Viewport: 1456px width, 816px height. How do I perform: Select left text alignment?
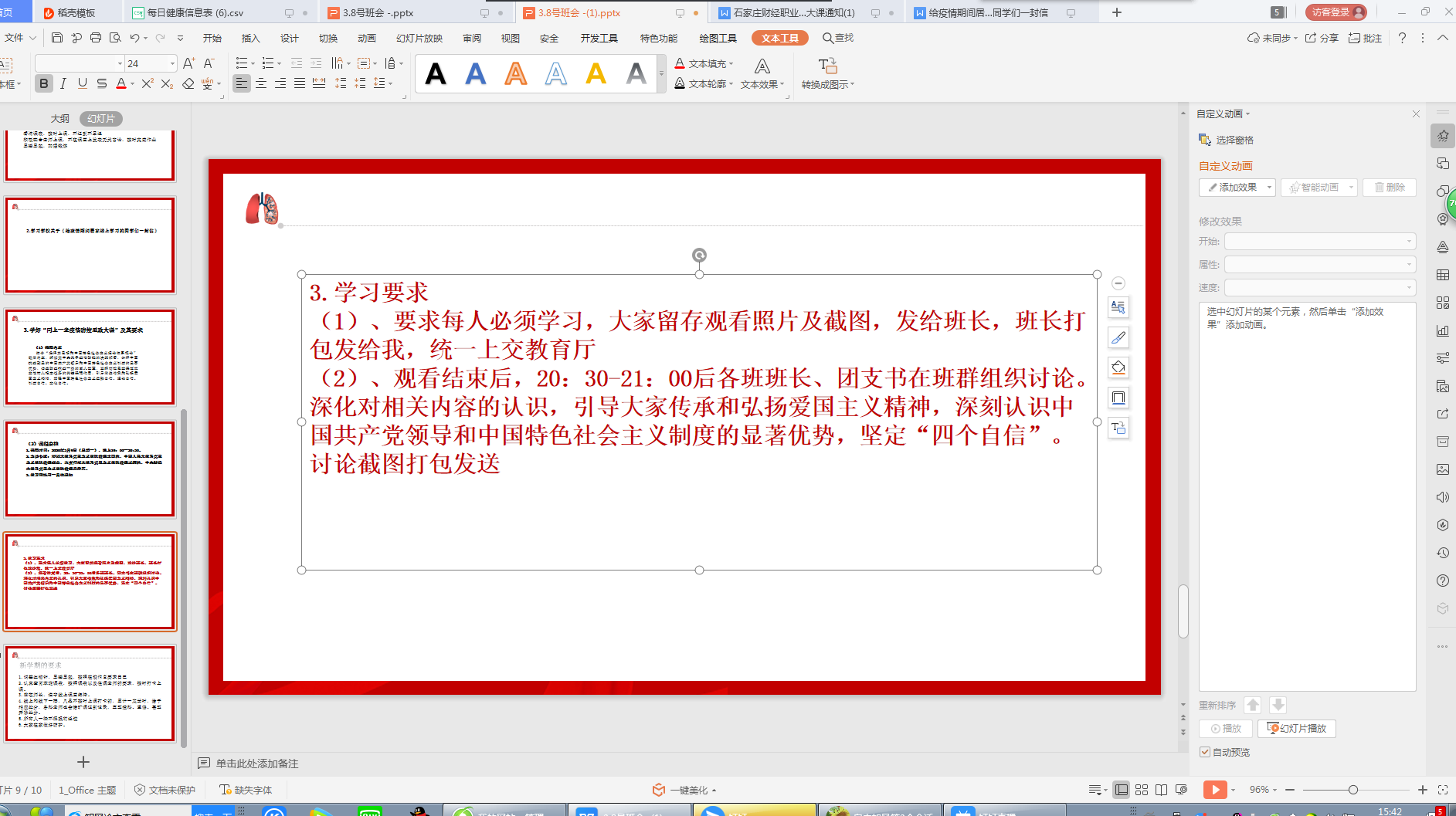coord(242,83)
